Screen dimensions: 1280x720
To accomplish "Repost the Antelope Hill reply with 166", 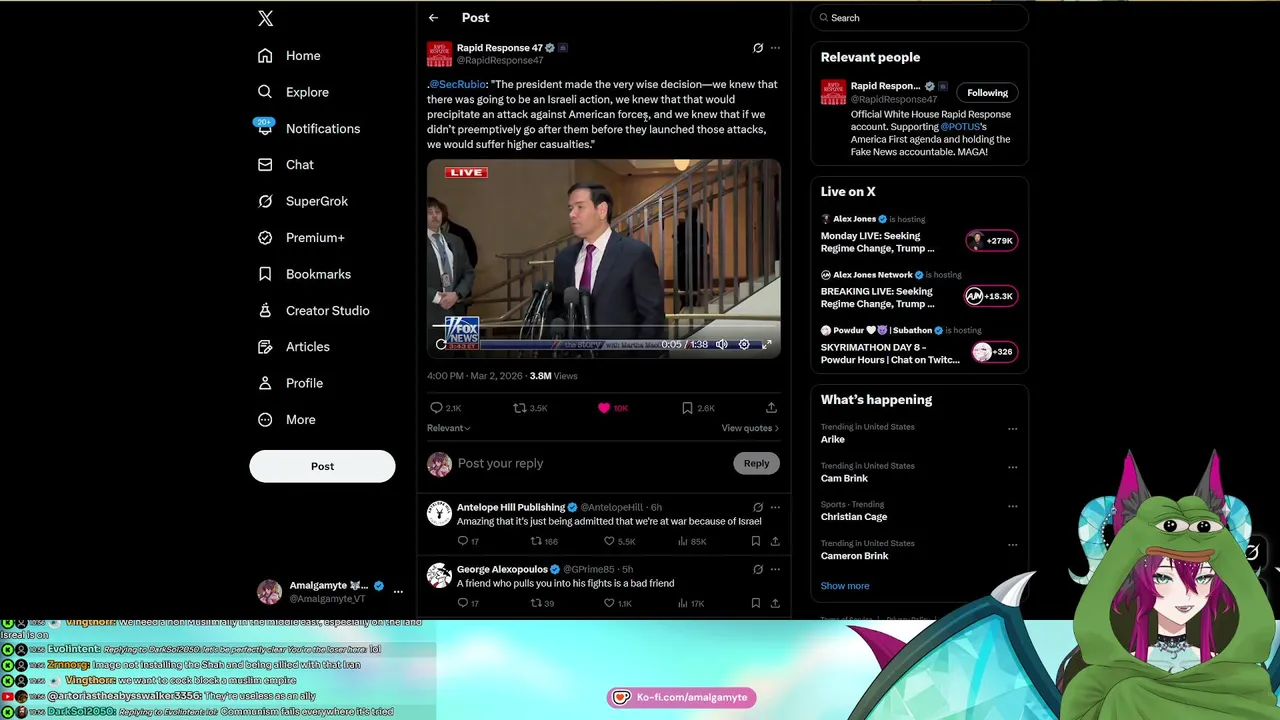I will point(536,541).
